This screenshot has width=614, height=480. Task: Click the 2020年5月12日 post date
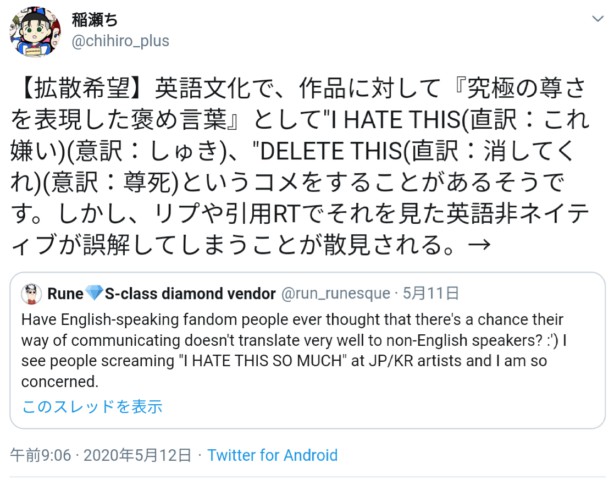click(139, 455)
